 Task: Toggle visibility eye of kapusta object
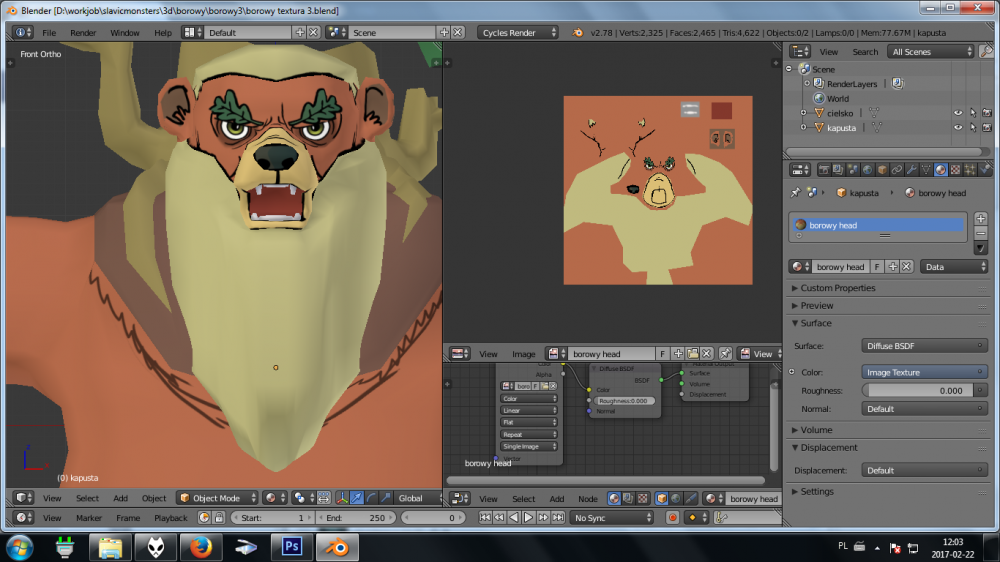958,128
